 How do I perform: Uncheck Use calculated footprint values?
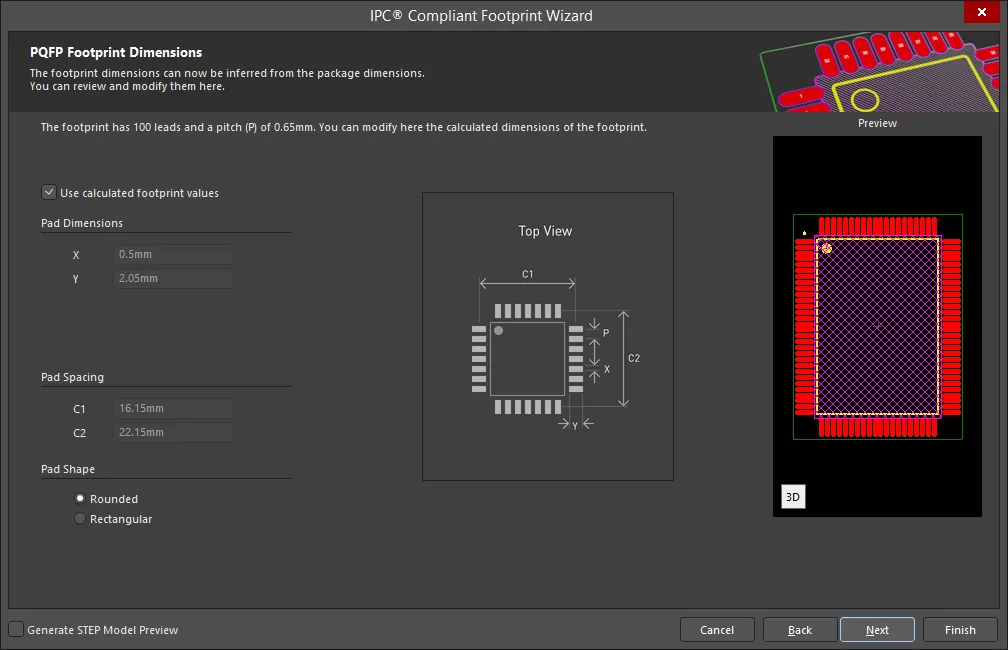(x=49, y=192)
